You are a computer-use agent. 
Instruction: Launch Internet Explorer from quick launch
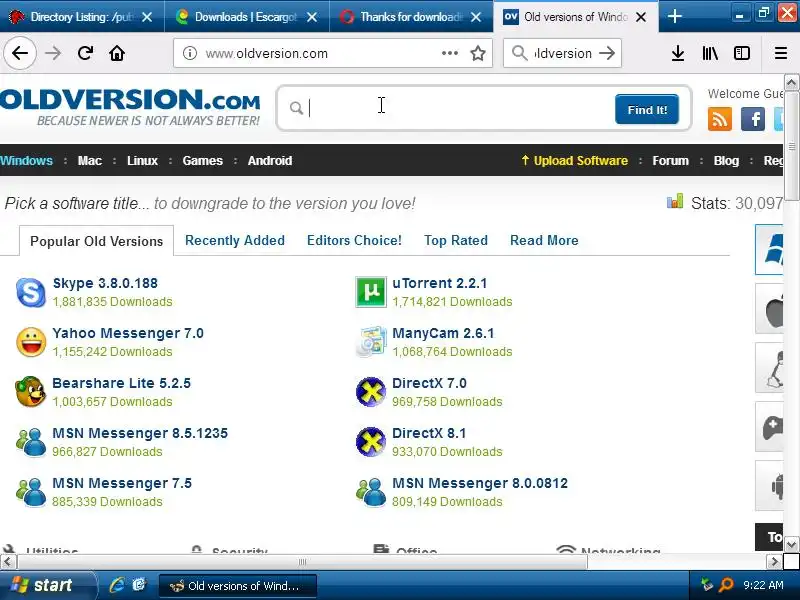(x=116, y=585)
